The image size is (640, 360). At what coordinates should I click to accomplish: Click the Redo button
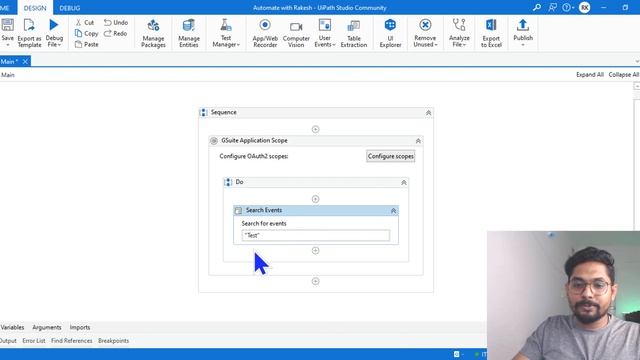(116, 33)
